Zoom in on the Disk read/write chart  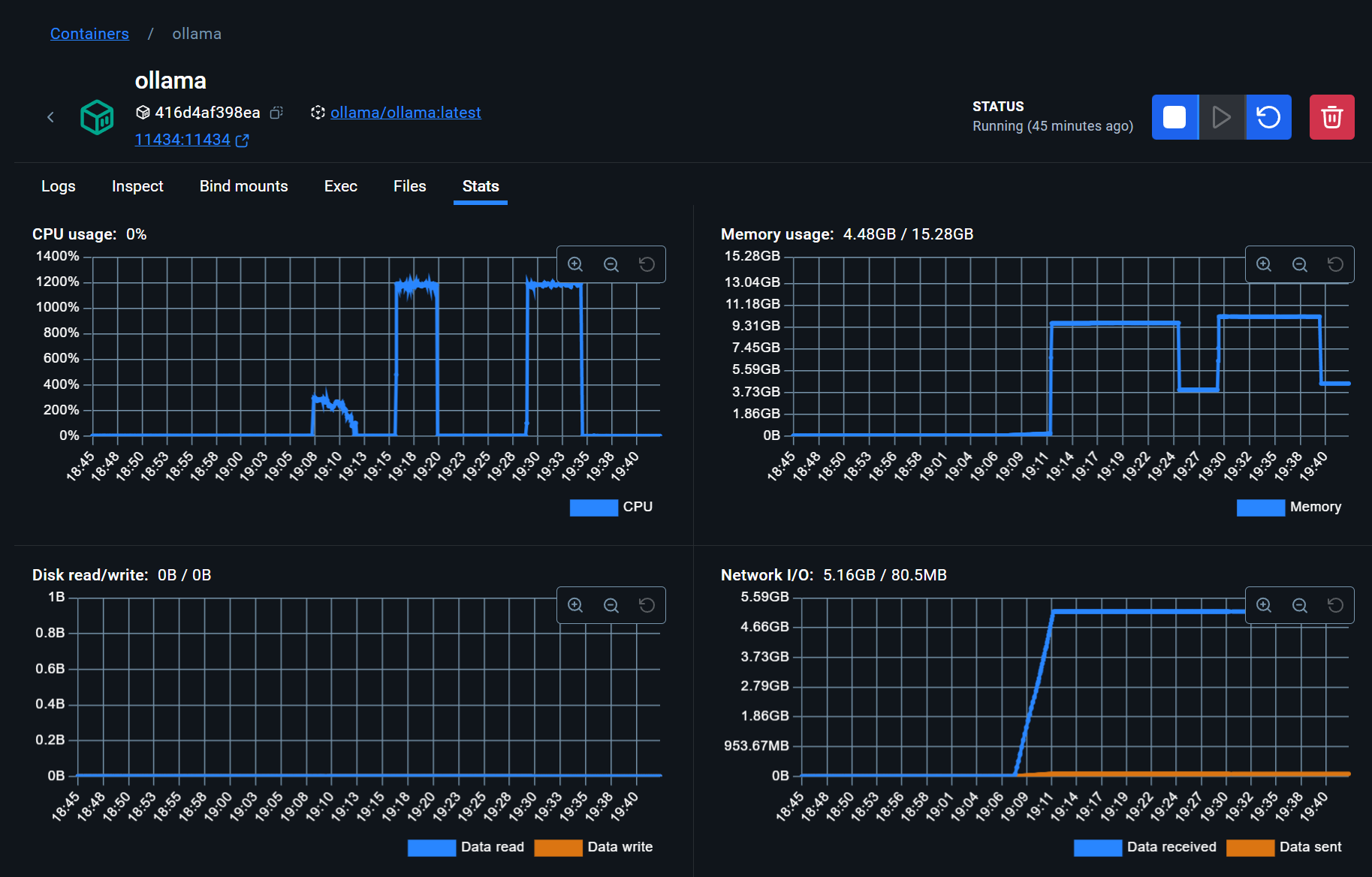575,605
